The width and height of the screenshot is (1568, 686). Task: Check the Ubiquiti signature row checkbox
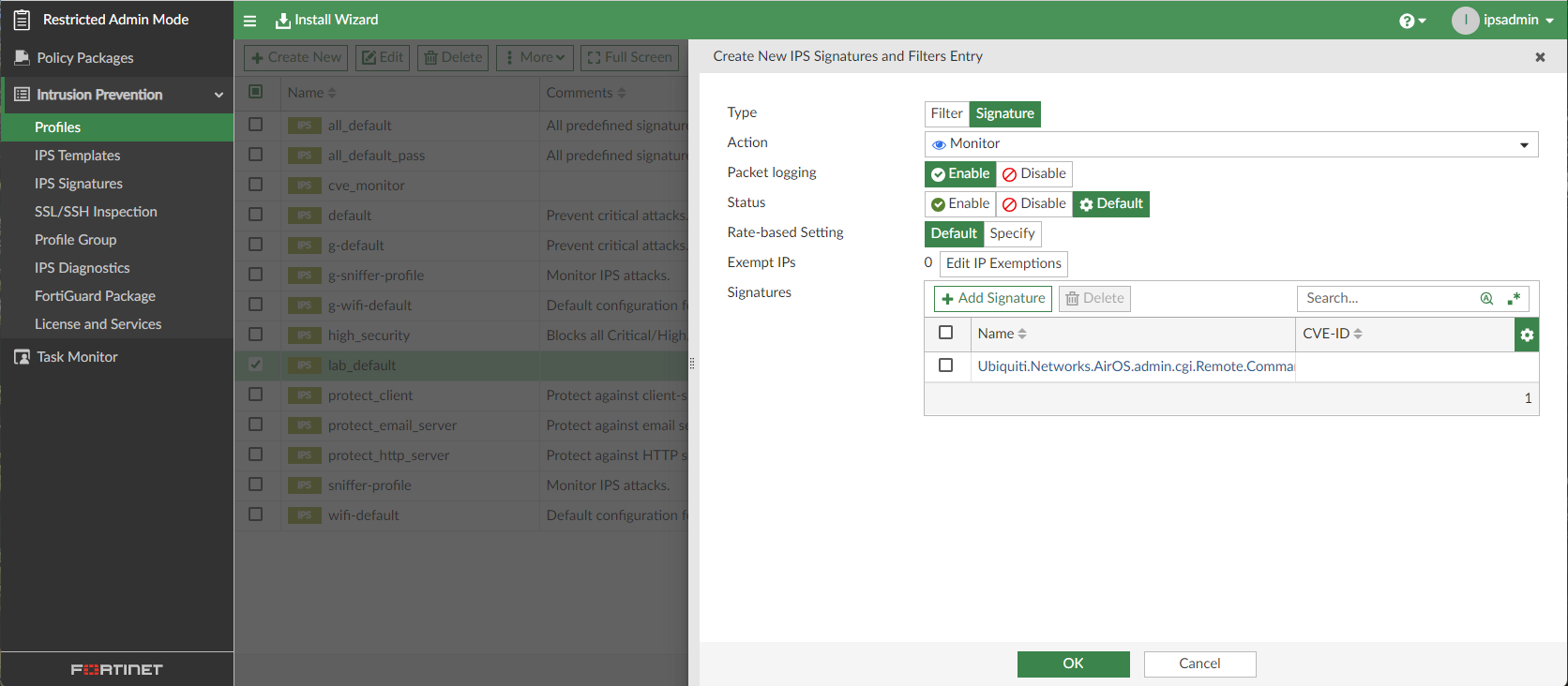pos(945,365)
